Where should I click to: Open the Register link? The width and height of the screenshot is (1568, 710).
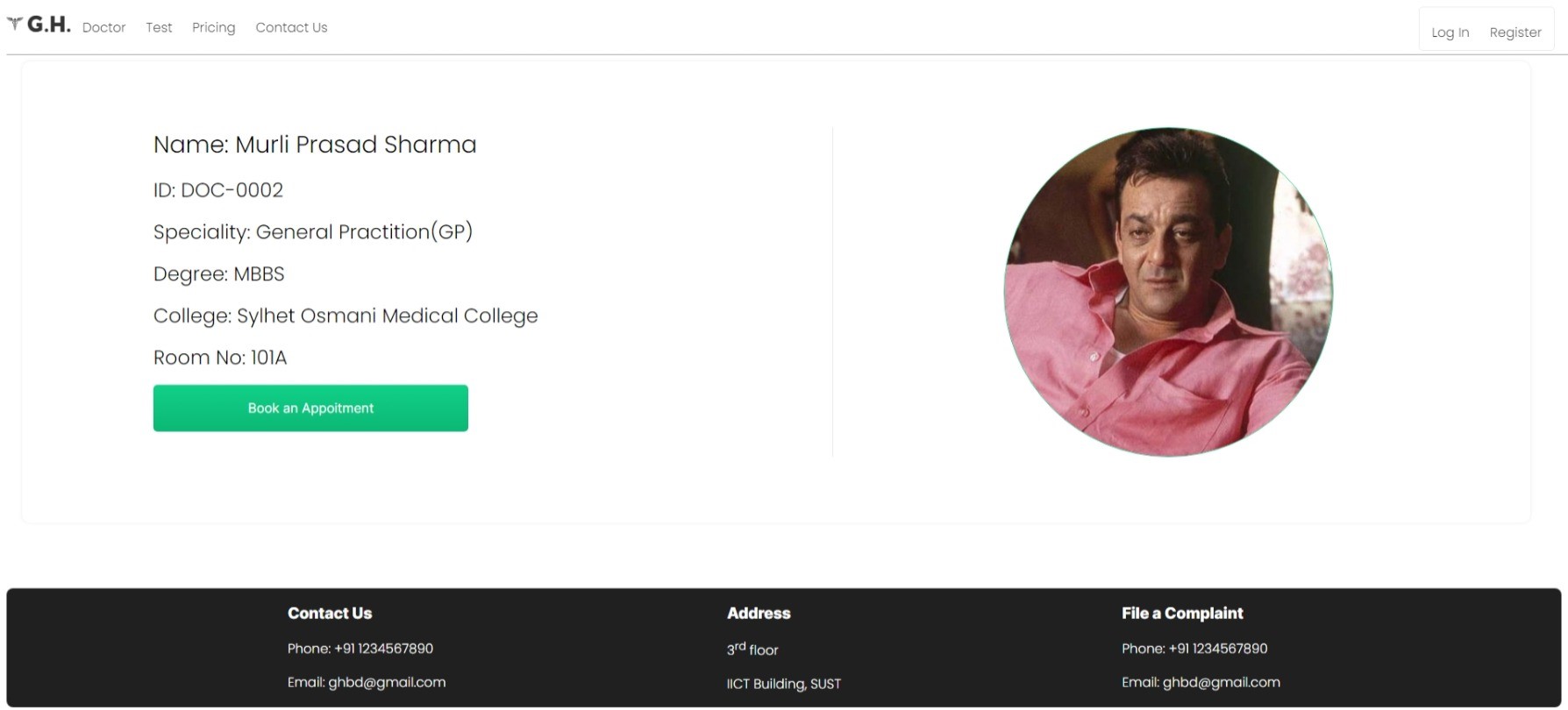[1515, 32]
